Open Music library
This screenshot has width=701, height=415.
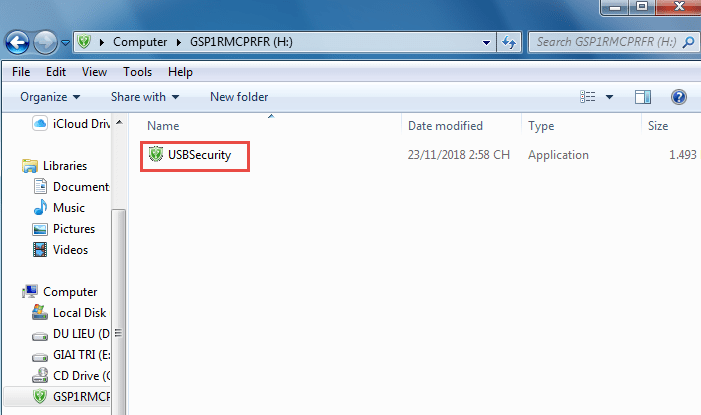pos(68,208)
